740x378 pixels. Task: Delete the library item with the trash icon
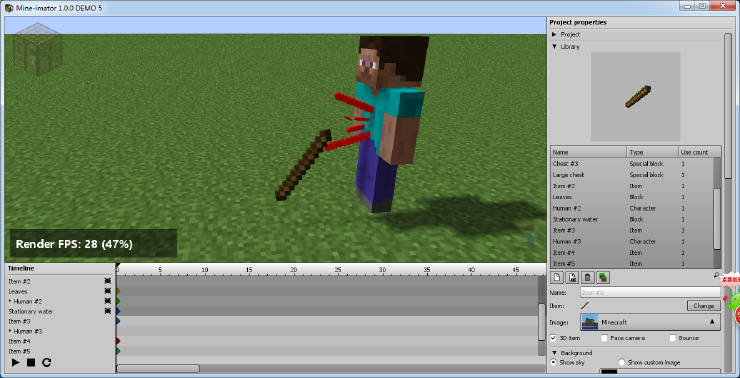(x=587, y=277)
